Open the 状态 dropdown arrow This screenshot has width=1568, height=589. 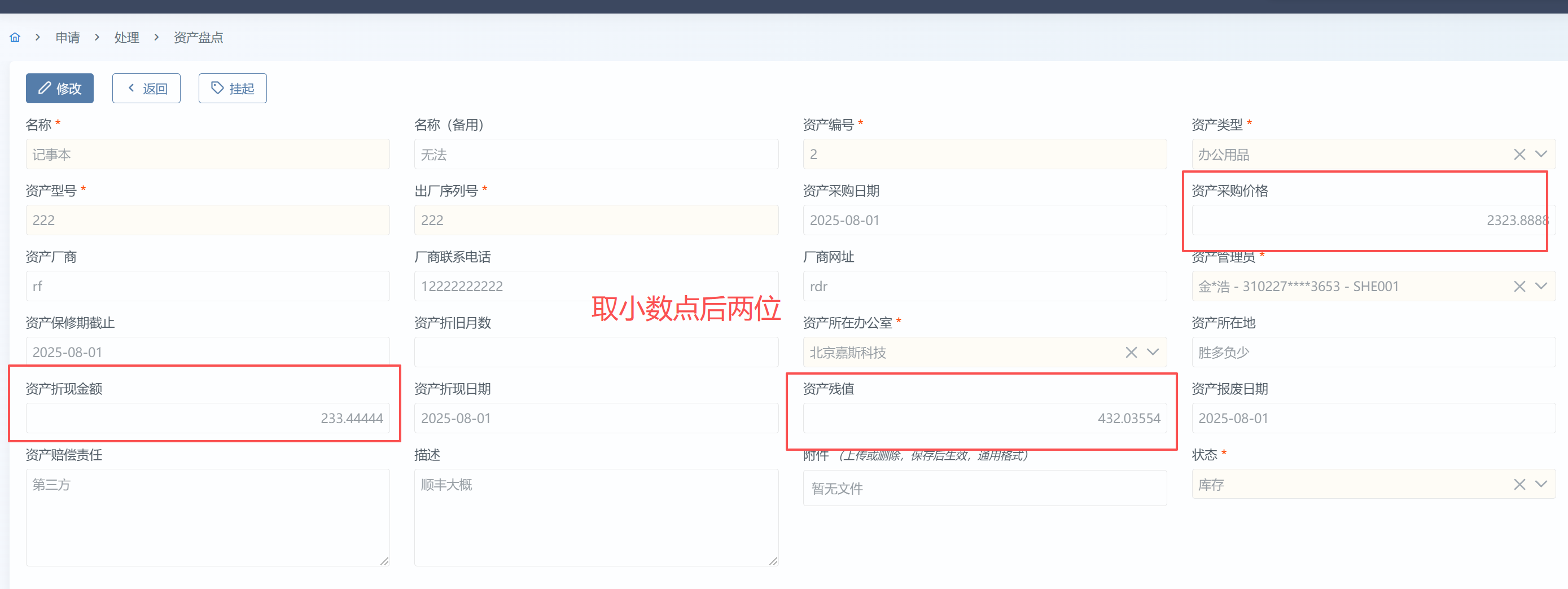(x=1541, y=484)
